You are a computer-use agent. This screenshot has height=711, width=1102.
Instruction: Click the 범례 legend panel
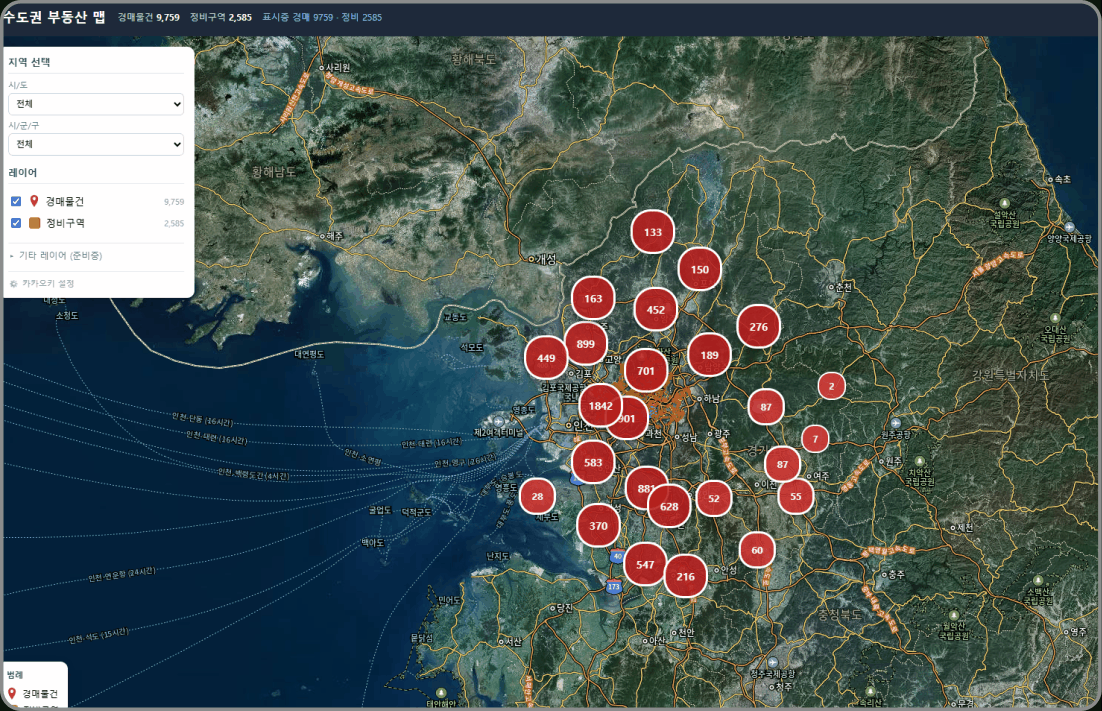[x=35, y=685]
